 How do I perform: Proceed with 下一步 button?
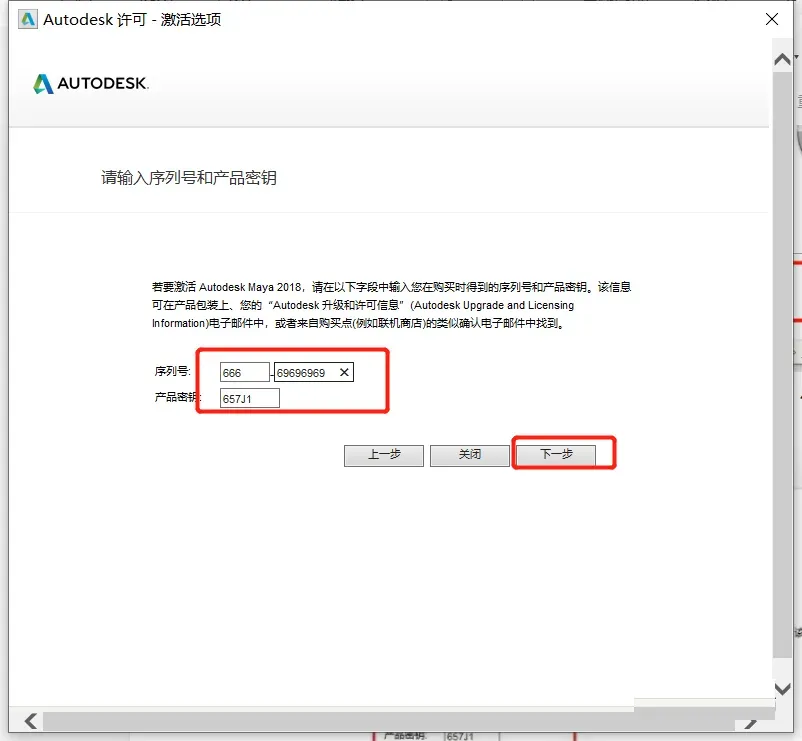click(x=556, y=455)
